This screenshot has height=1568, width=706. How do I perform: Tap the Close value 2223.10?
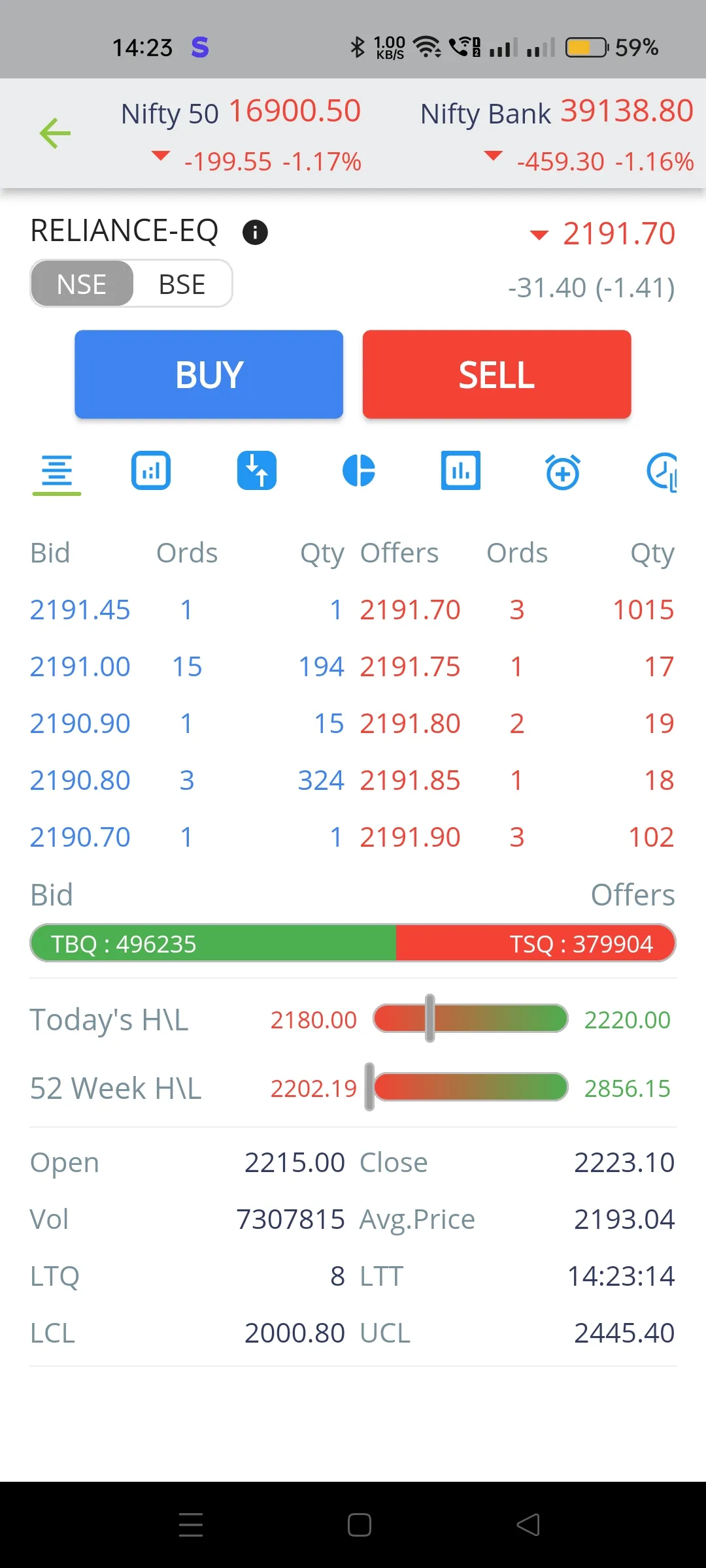tap(624, 1162)
